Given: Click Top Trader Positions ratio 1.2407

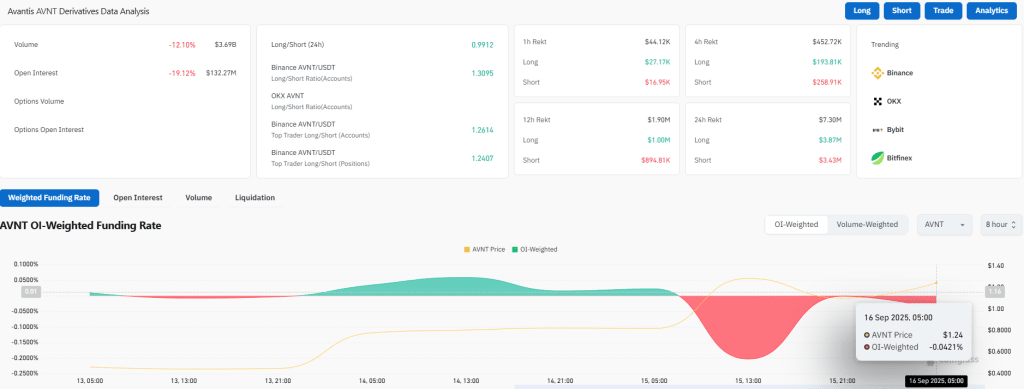Looking at the screenshot, I should [x=482, y=158].
